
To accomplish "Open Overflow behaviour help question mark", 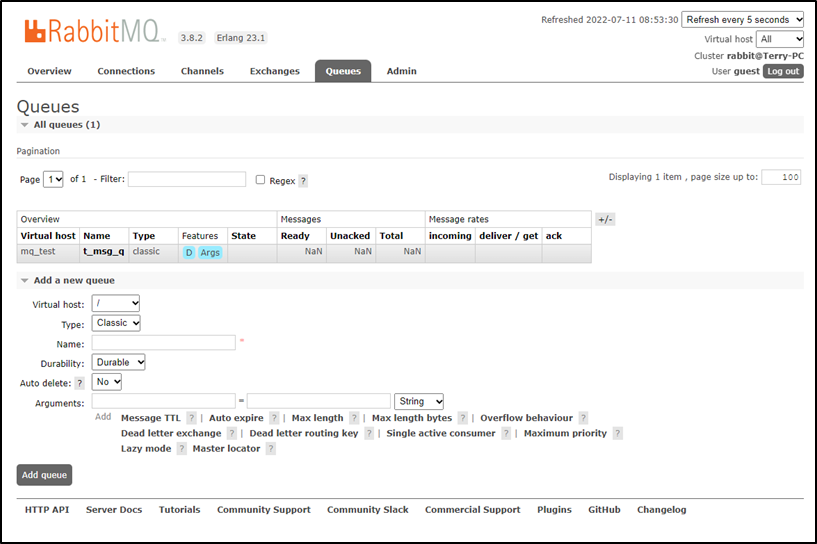I will coord(584,418).
